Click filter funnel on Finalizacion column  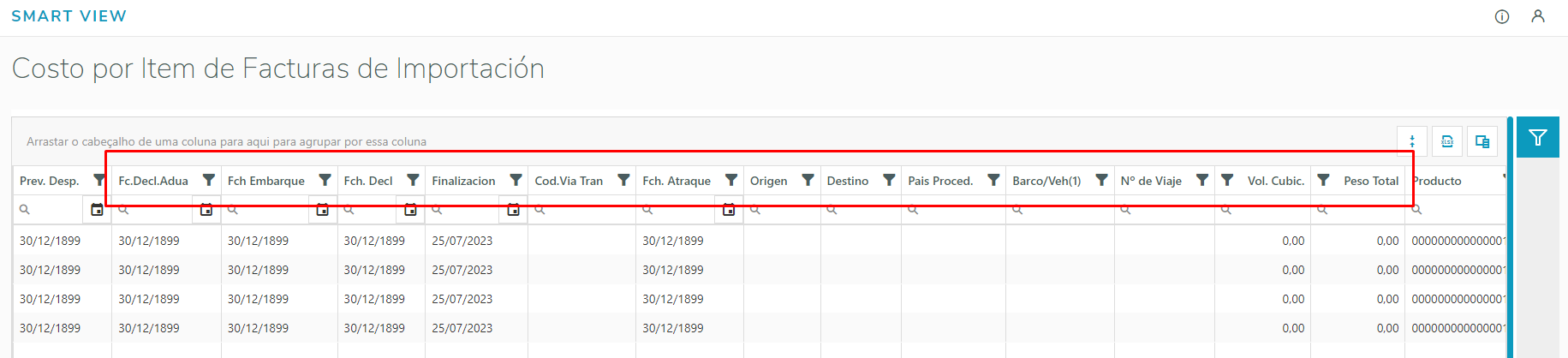pos(516,180)
